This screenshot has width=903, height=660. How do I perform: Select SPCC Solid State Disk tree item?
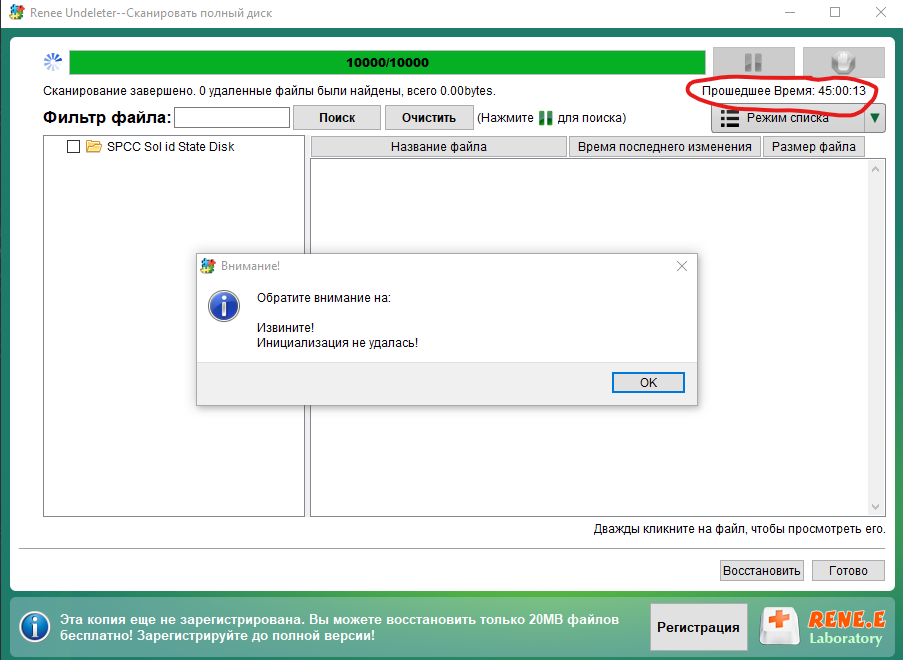170,146
